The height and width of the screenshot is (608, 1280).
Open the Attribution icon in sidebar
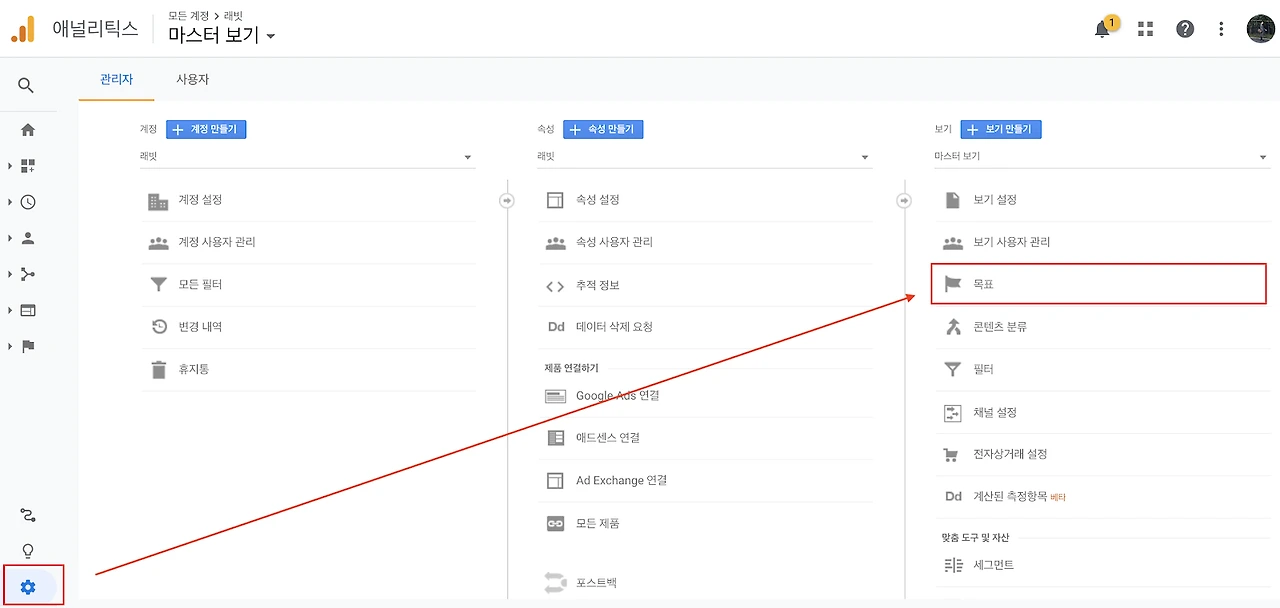pyautogui.click(x=28, y=516)
